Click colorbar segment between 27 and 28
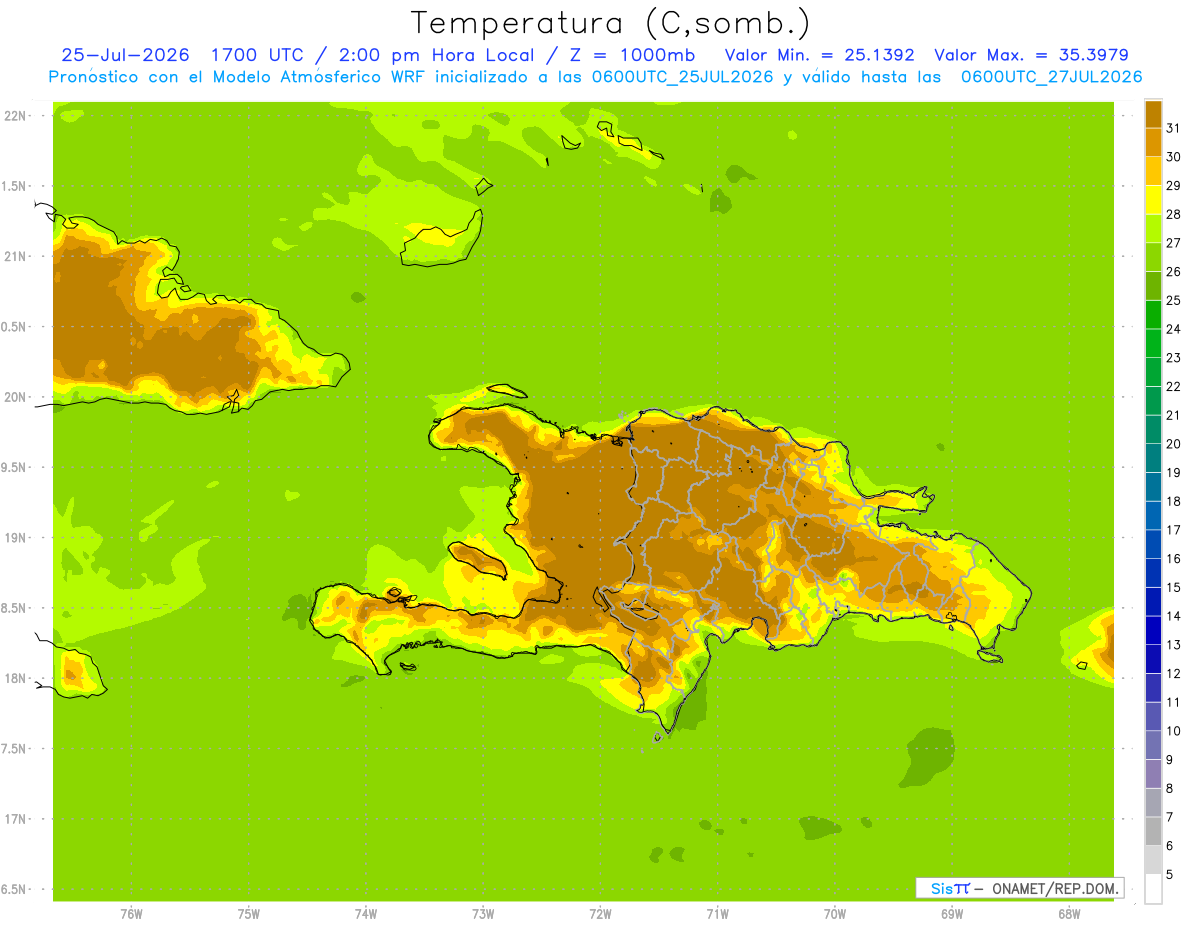 click(x=1153, y=228)
